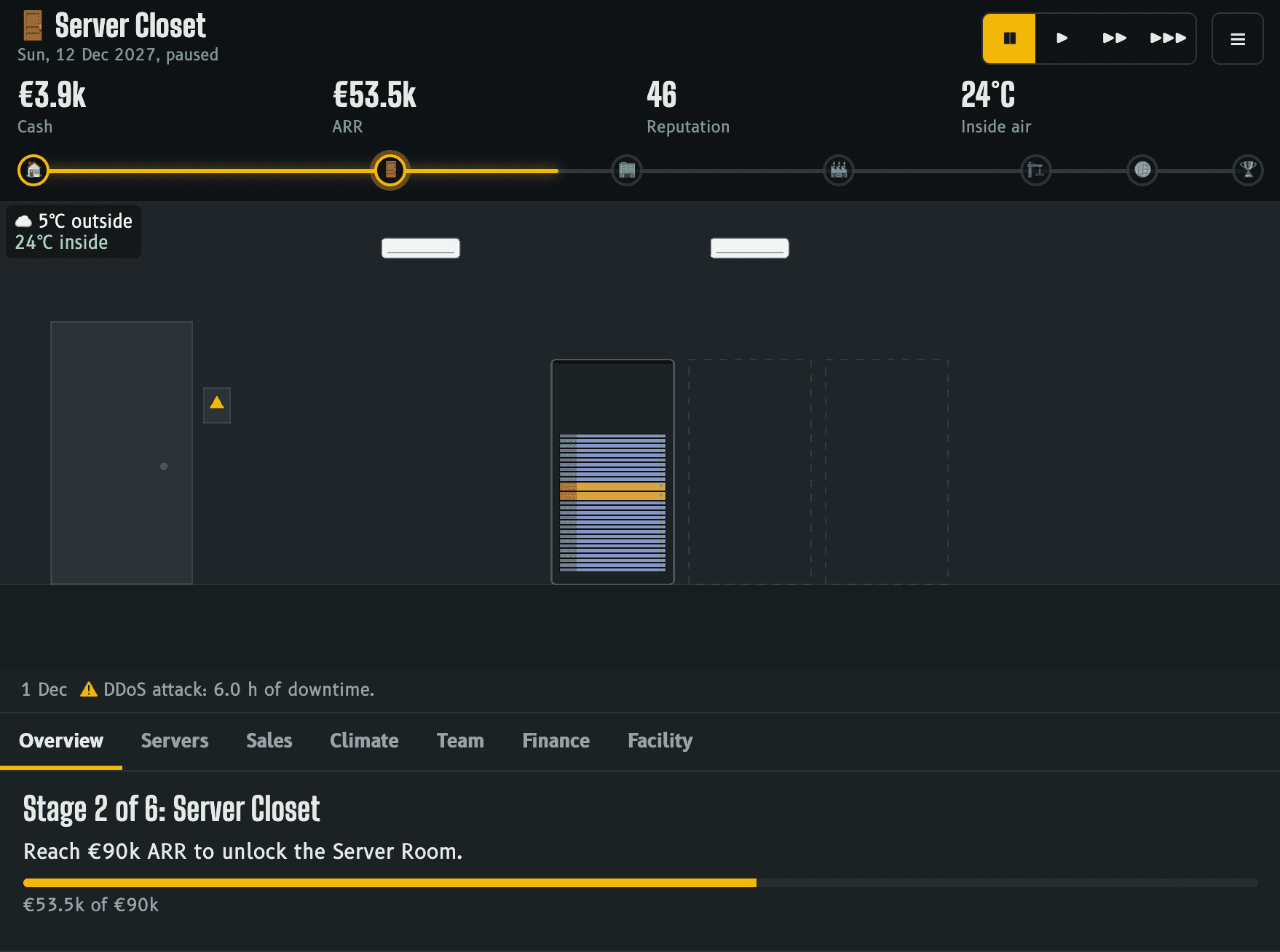Open the Team tab

[x=460, y=741]
